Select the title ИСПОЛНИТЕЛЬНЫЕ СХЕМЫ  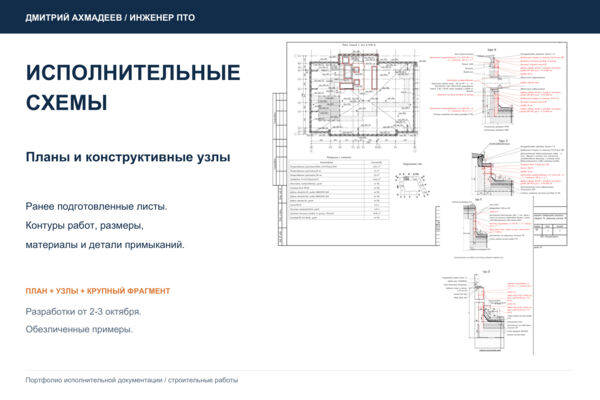[133, 88]
